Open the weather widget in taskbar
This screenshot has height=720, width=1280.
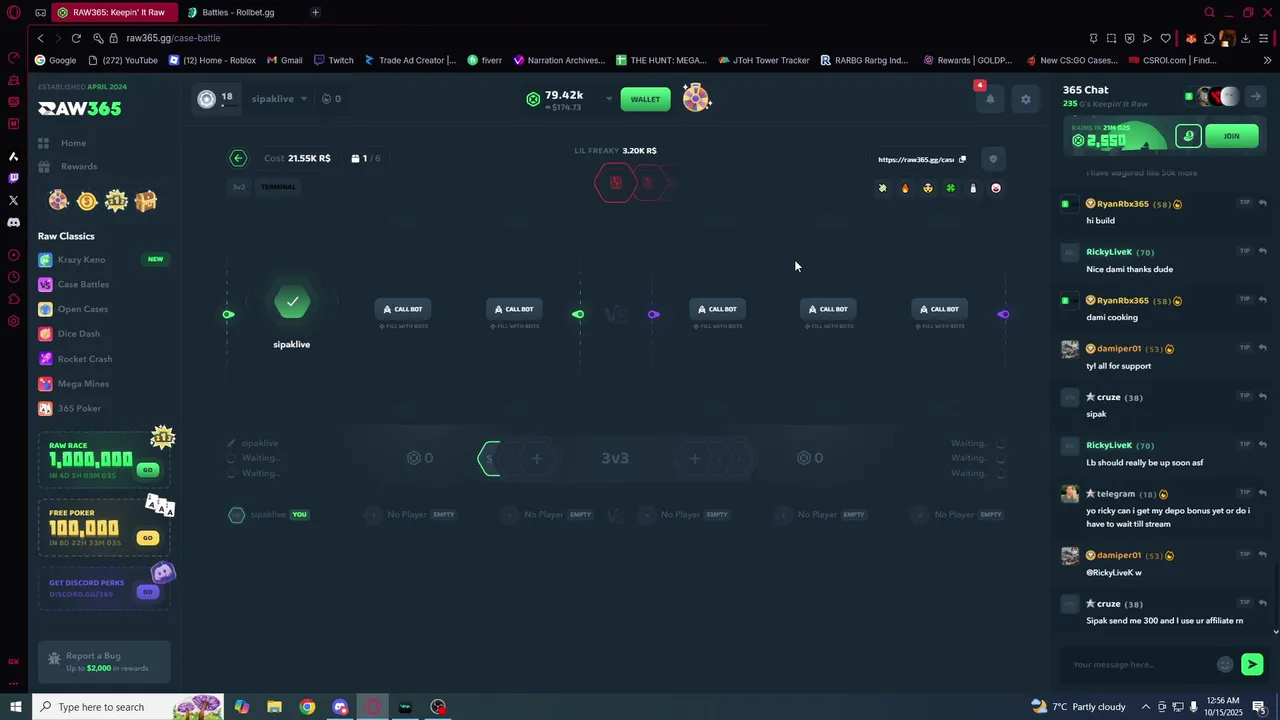(1078, 707)
